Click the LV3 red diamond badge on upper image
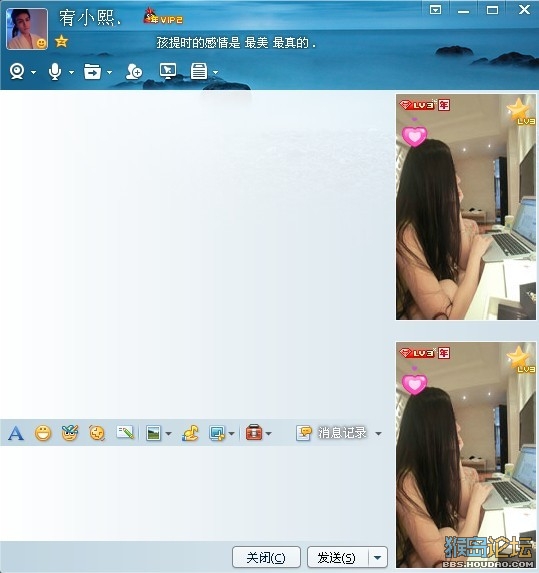539x573 pixels. pos(418,105)
